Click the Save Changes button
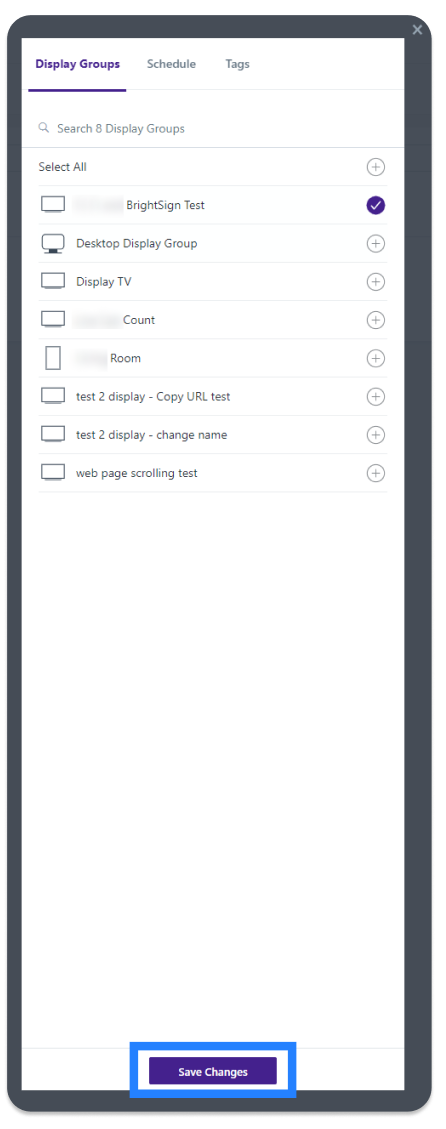446x1129 pixels. pyautogui.click(x=213, y=1071)
